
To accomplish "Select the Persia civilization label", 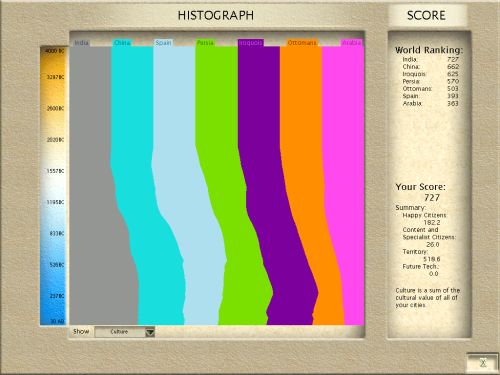I will click(x=205, y=43).
